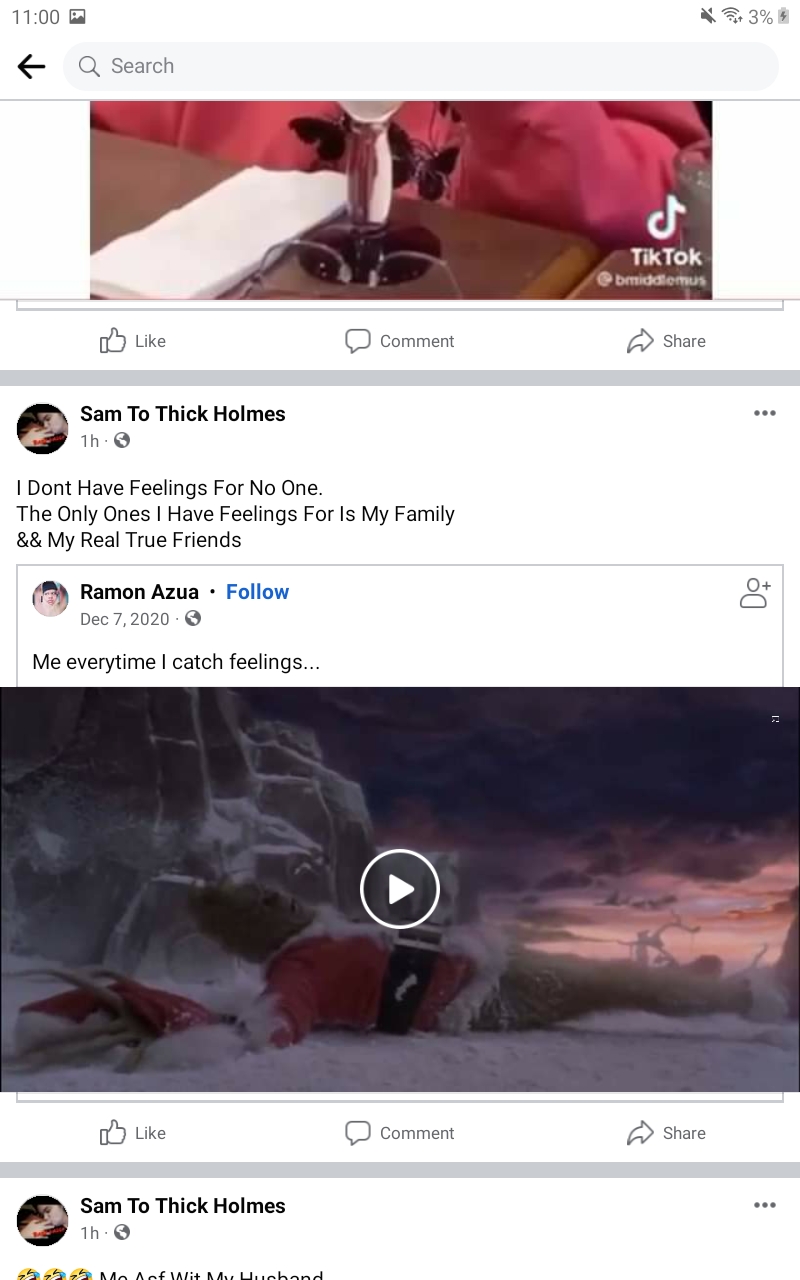800x1280 pixels.
Task: Open Sam To Thick Holmes profile picture
Action: click(x=43, y=429)
